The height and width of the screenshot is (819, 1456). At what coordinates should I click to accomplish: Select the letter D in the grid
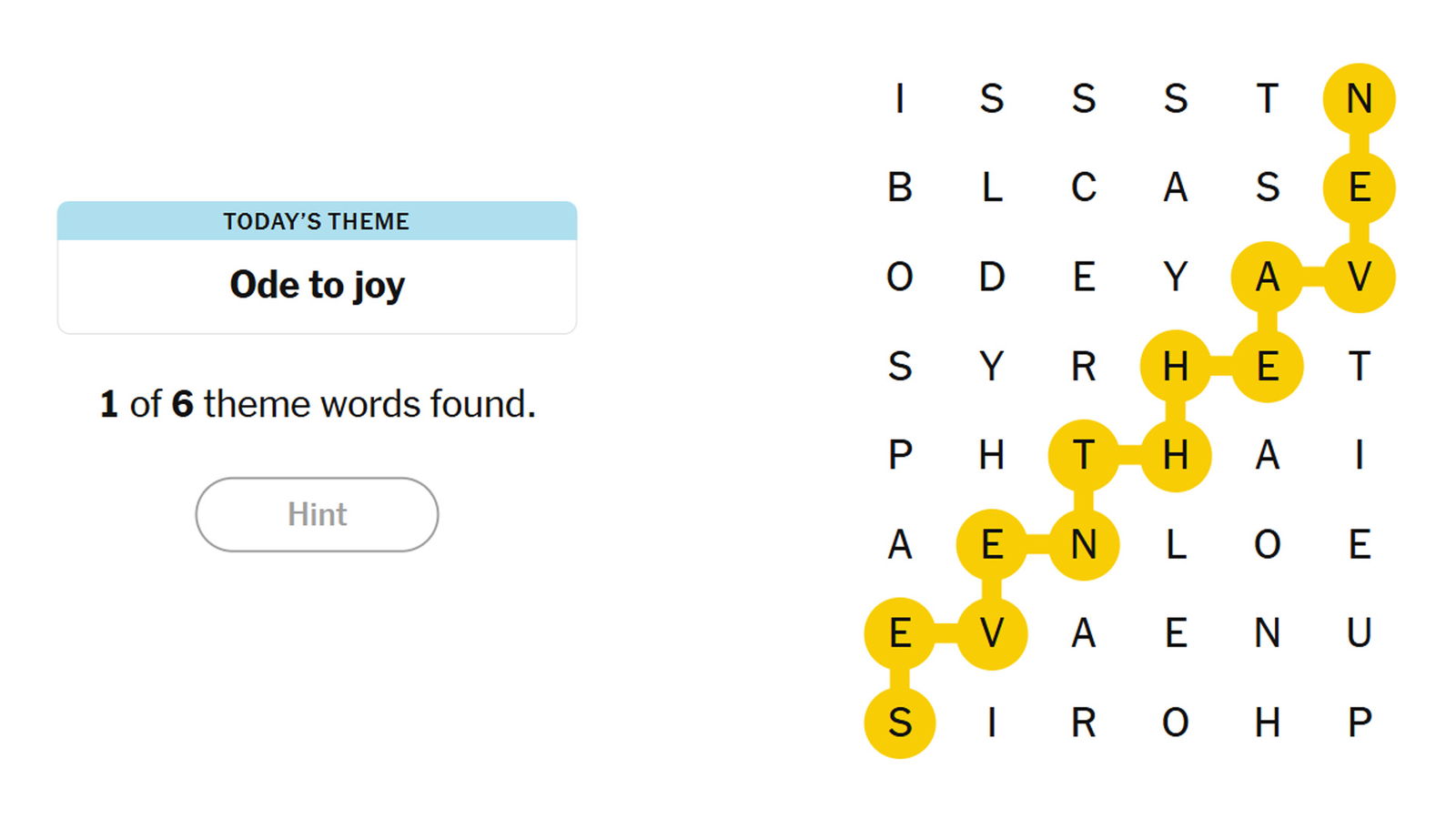992,277
